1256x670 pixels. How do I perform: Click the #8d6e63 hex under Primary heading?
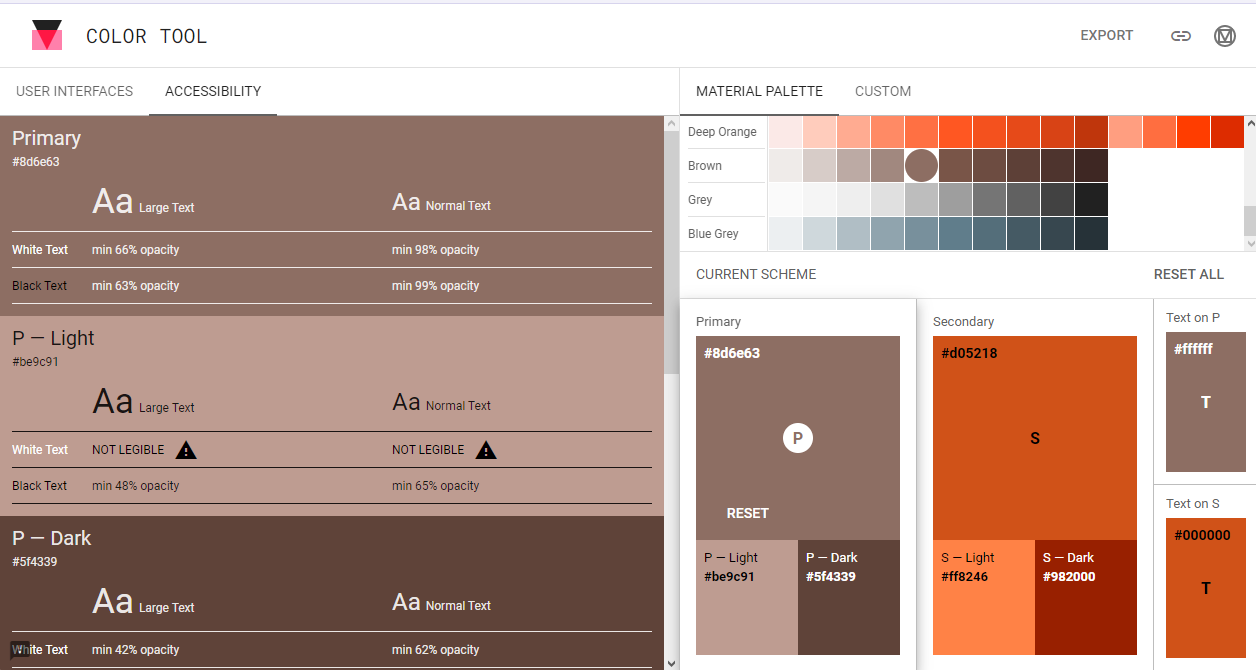[36, 162]
